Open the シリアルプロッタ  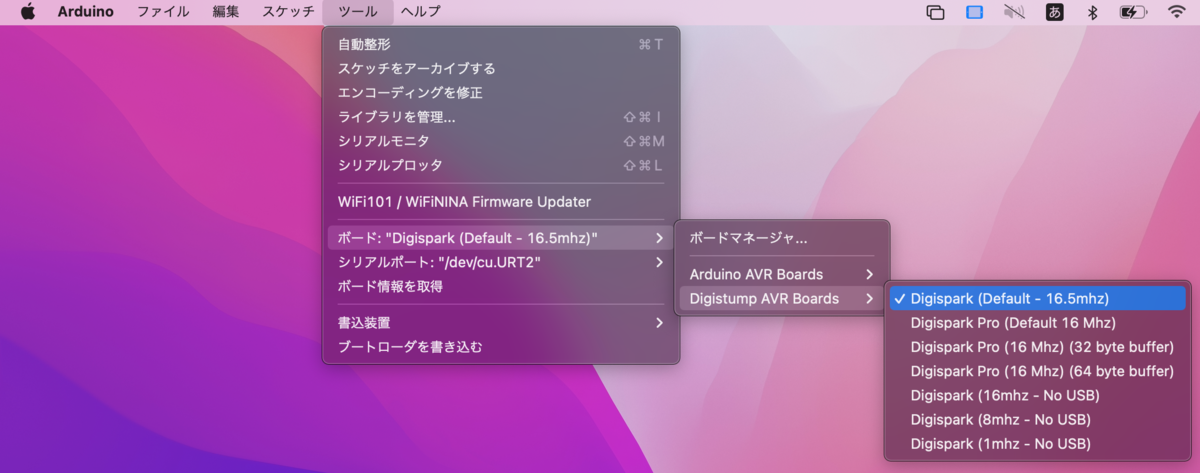tap(501, 165)
